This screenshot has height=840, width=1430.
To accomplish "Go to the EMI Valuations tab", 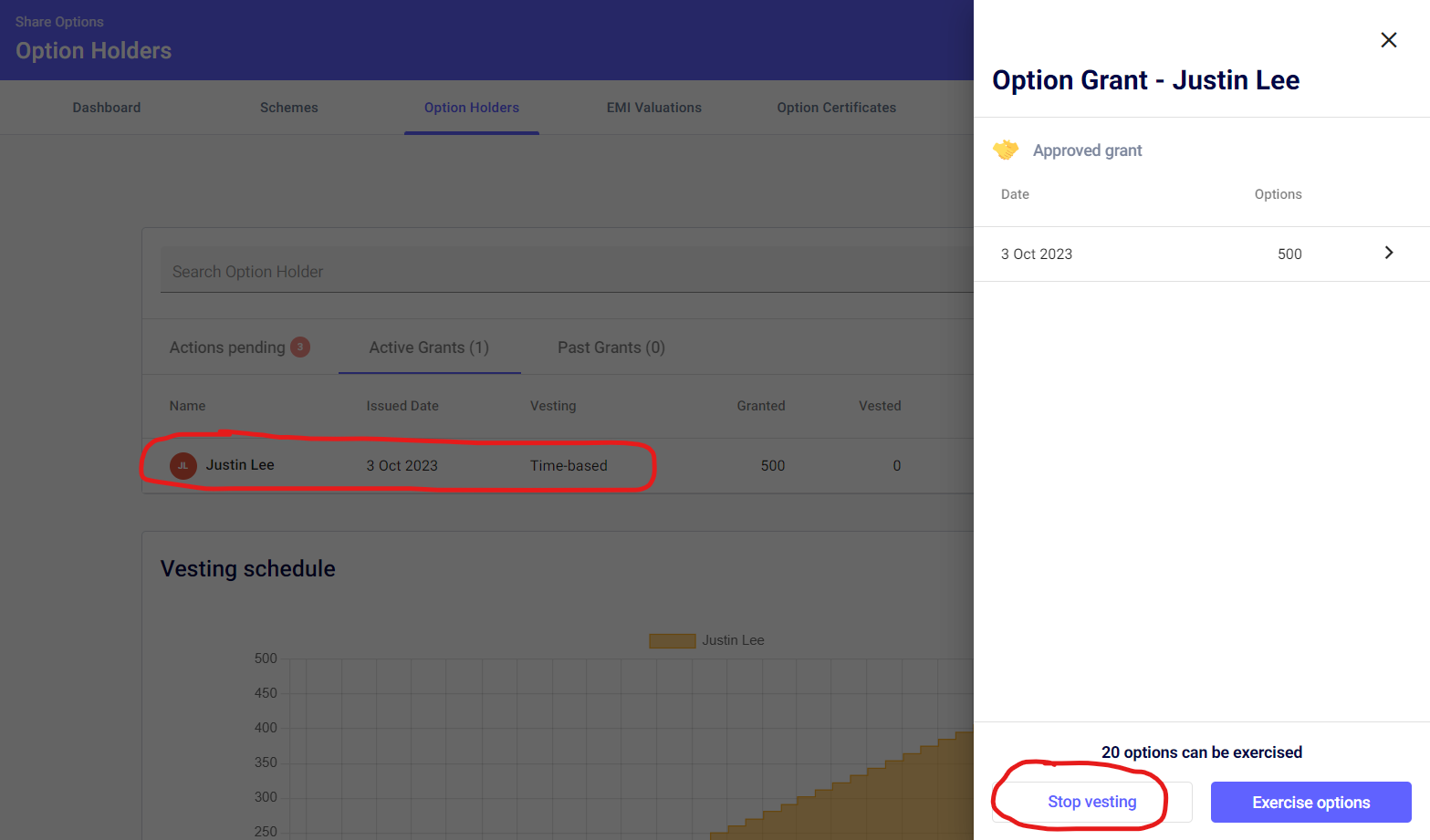I will pos(653,108).
